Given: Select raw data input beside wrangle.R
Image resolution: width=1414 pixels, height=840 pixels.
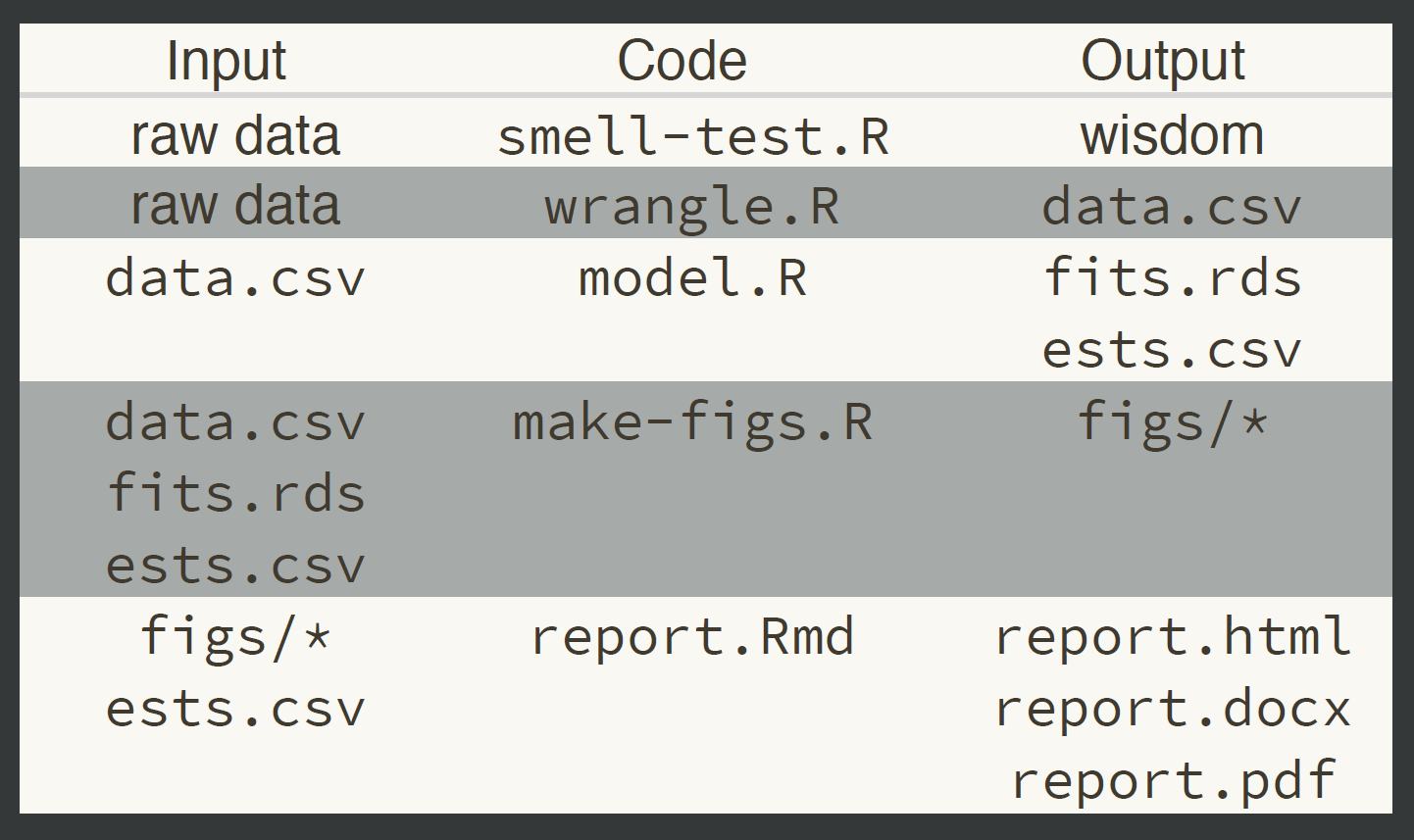Looking at the screenshot, I should pos(235,206).
